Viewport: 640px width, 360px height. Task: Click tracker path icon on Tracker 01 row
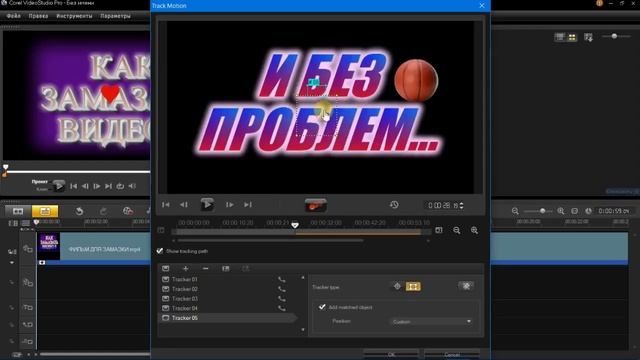[x=282, y=280]
